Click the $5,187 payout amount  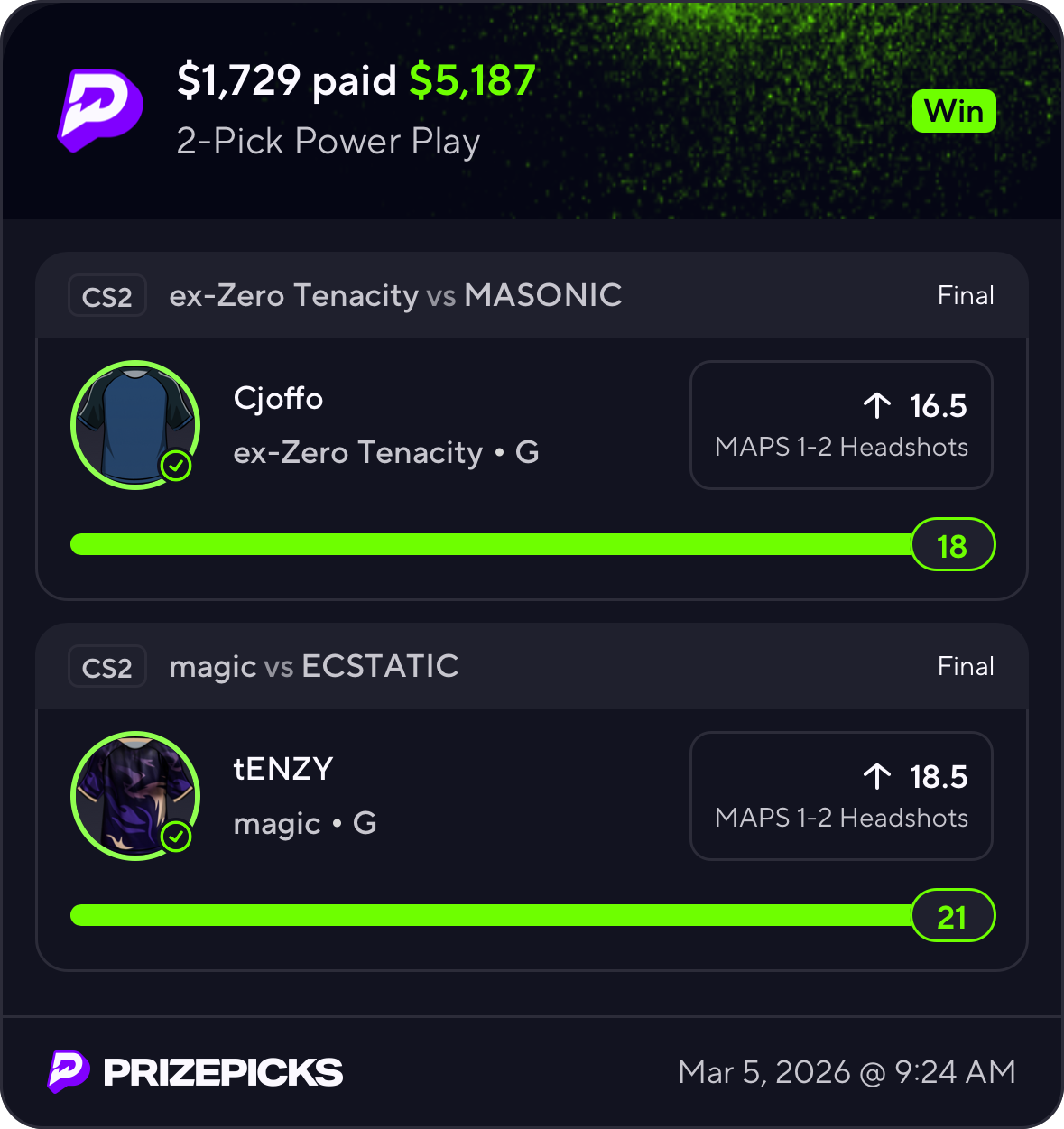[x=472, y=80]
